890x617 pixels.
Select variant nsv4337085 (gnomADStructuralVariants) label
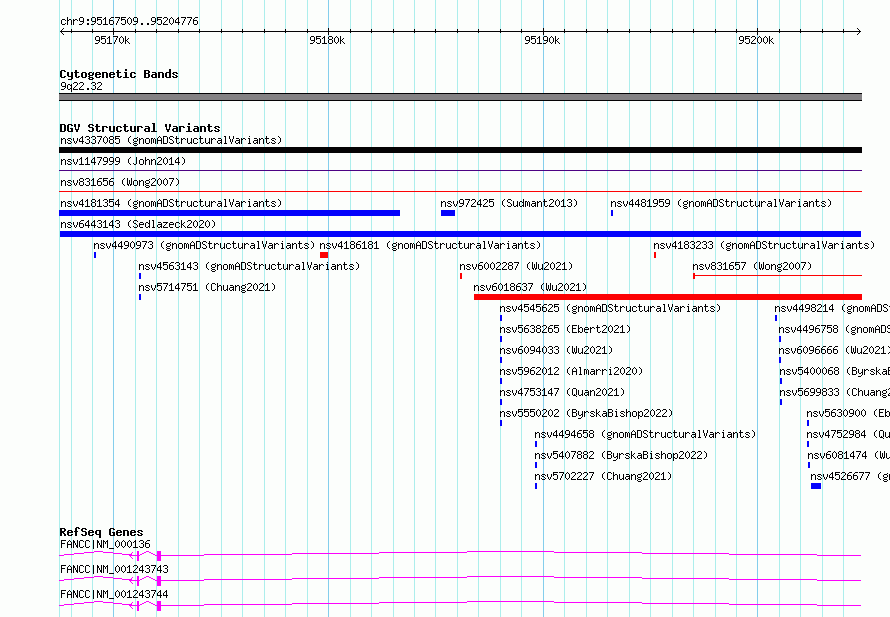point(171,140)
